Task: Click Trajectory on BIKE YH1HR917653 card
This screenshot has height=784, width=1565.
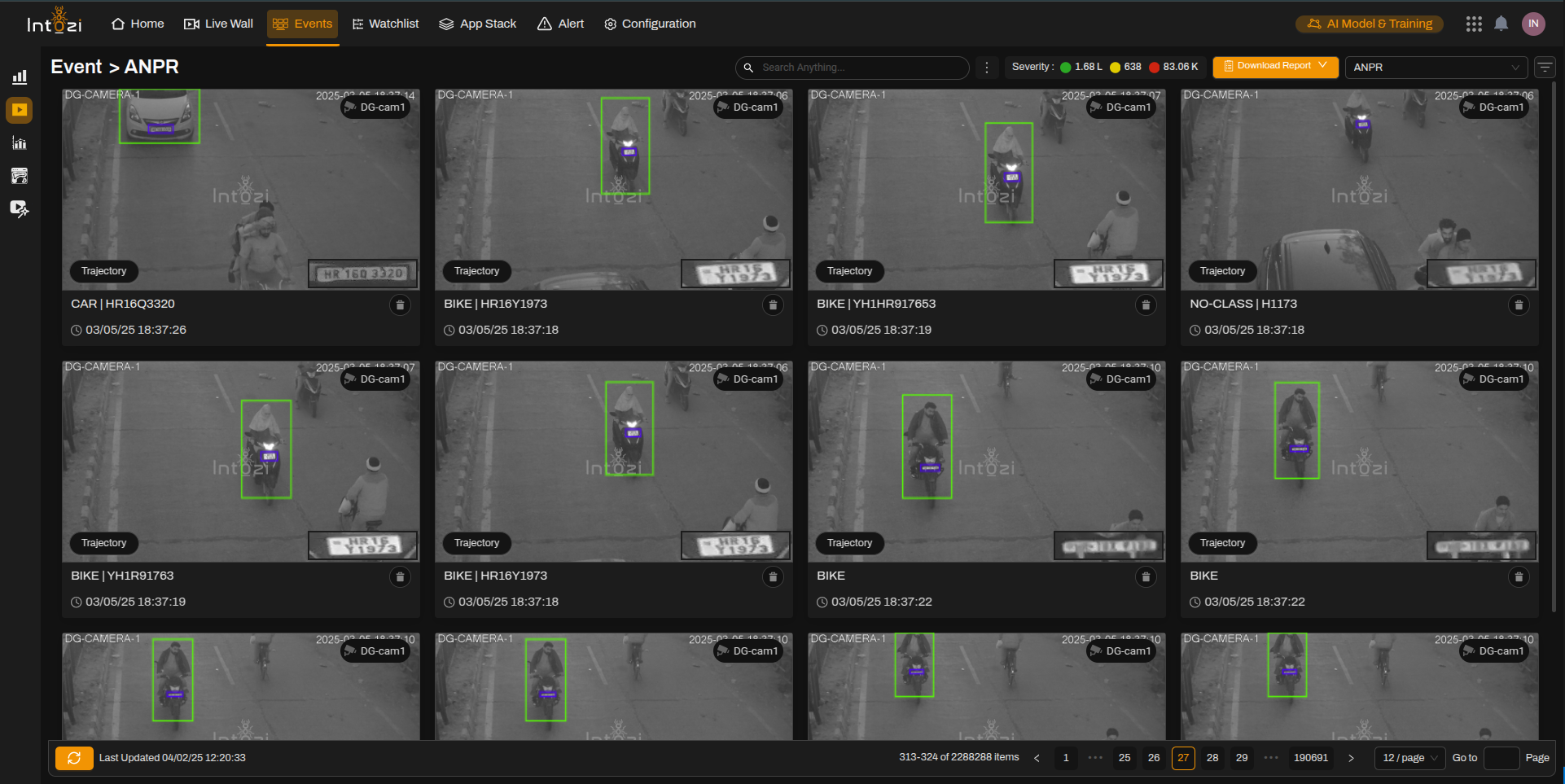Action: (849, 271)
